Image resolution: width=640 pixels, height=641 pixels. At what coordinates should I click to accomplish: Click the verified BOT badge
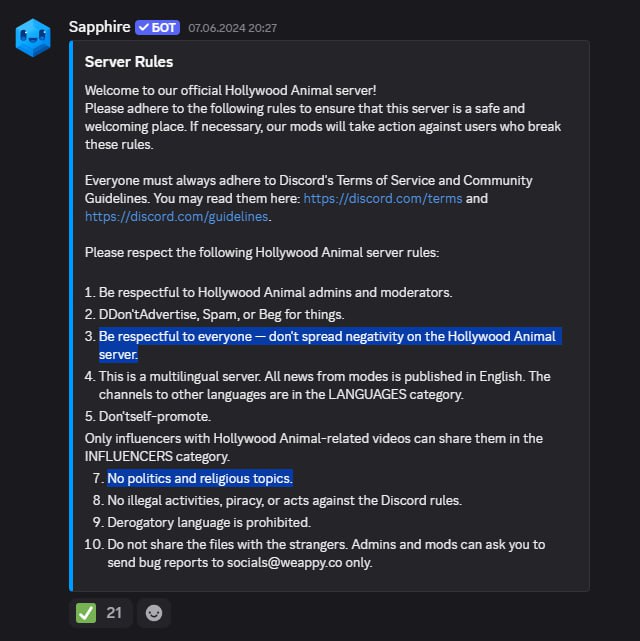[157, 27]
